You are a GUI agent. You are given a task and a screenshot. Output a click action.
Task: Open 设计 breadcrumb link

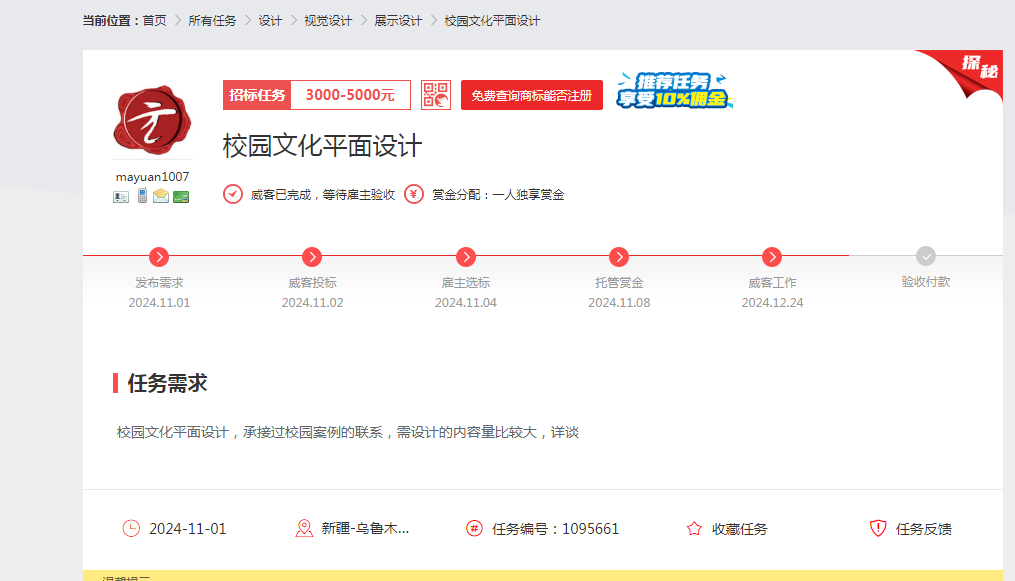[271, 21]
